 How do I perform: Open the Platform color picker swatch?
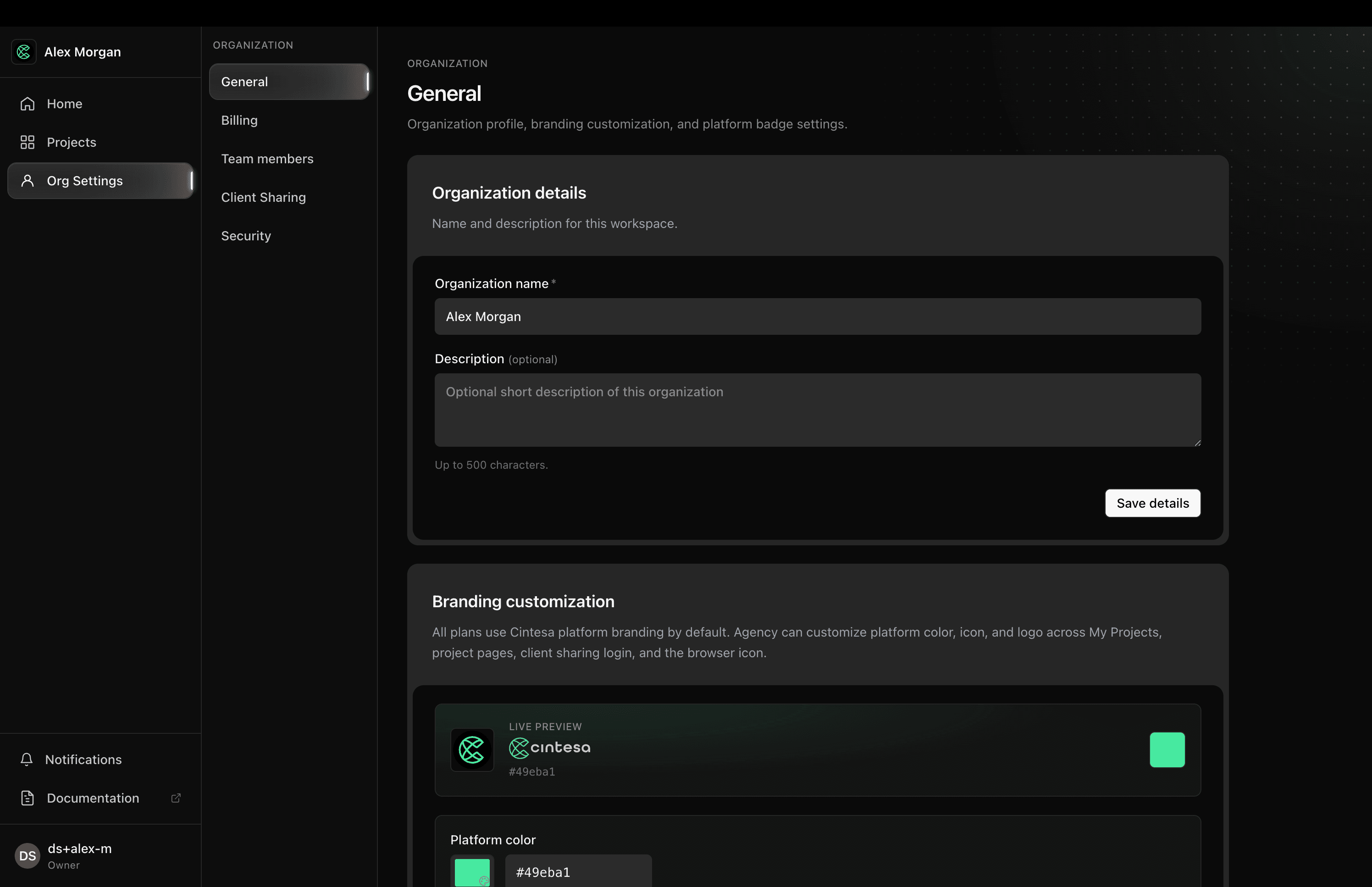(472, 872)
